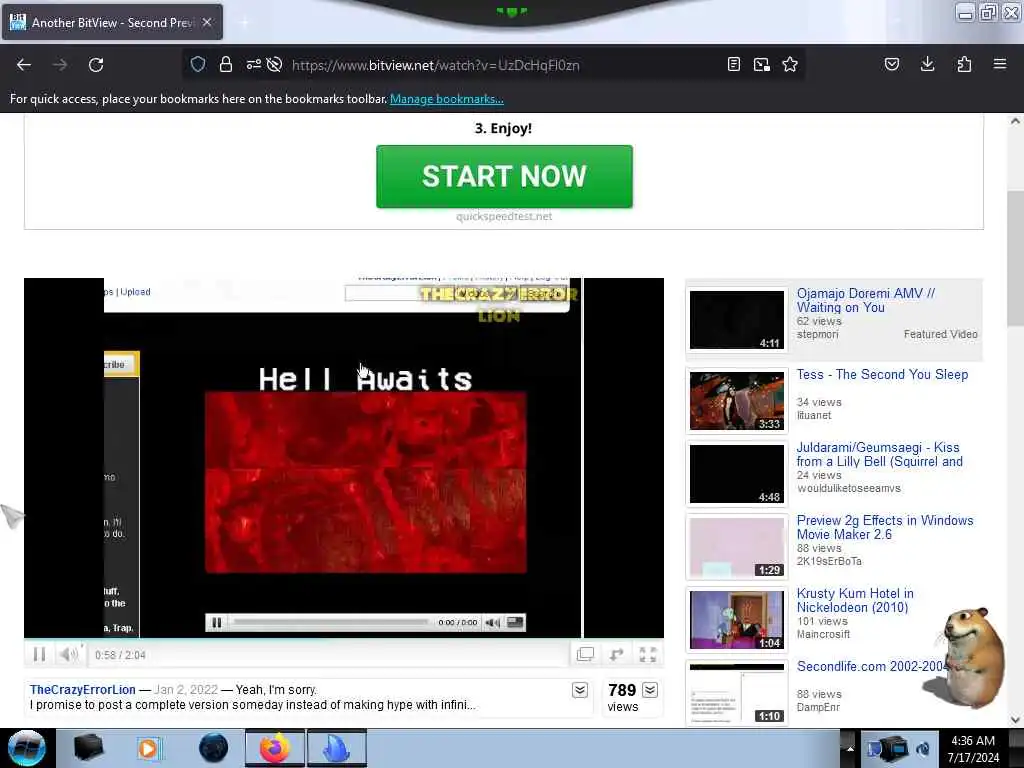Click the Maincrosift uploader name
The image size is (1024, 768).
(824, 634)
